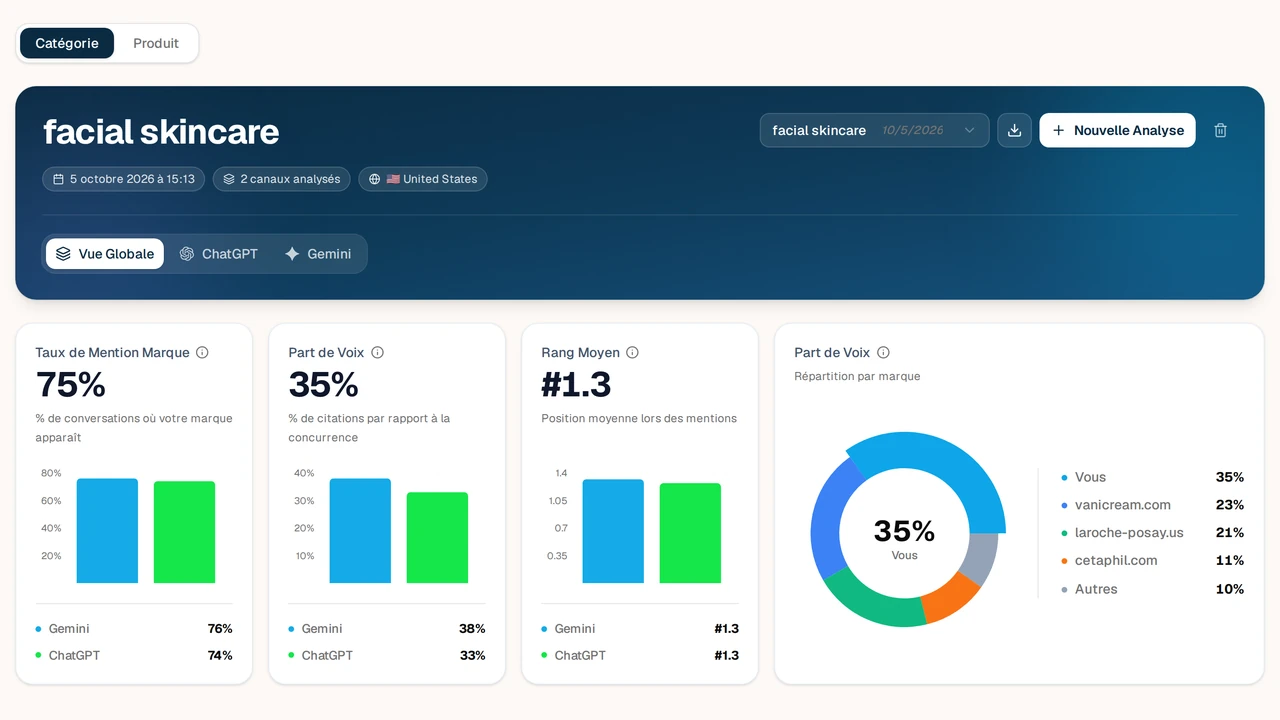
Task: Open the Vue Globale view tab
Action: point(105,254)
